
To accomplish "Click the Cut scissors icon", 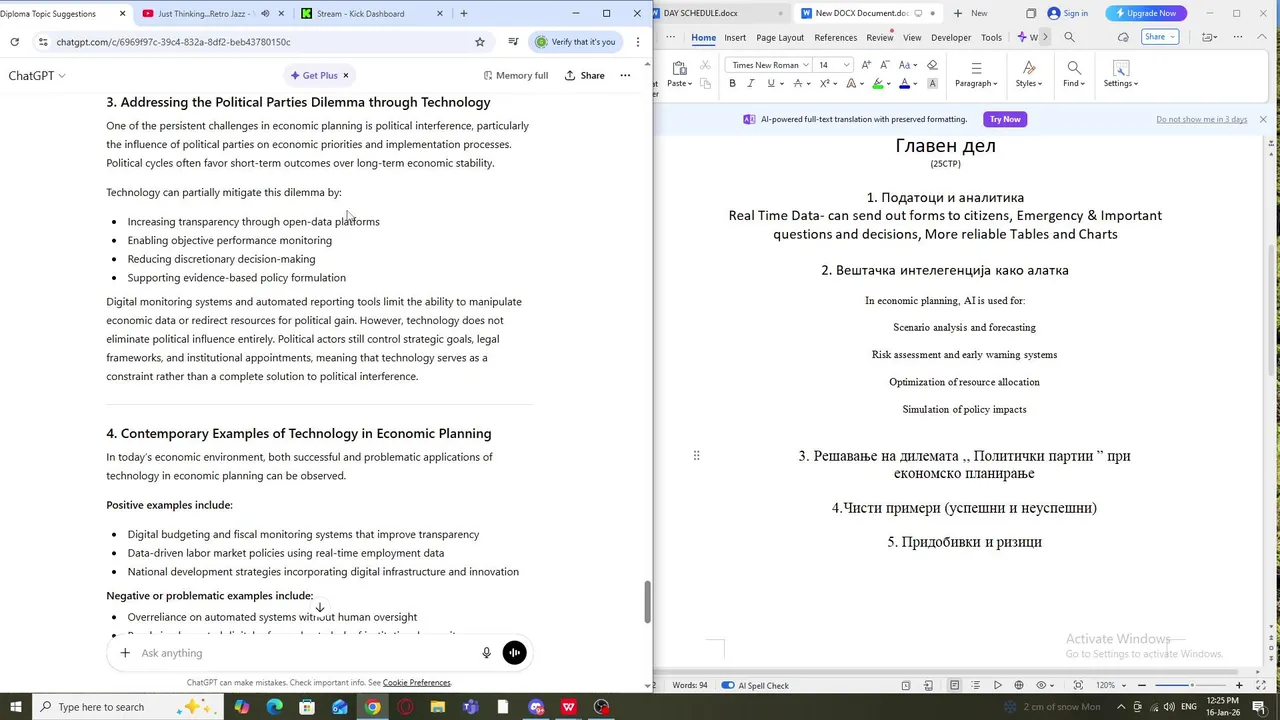I will pyautogui.click(x=705, y=65).
